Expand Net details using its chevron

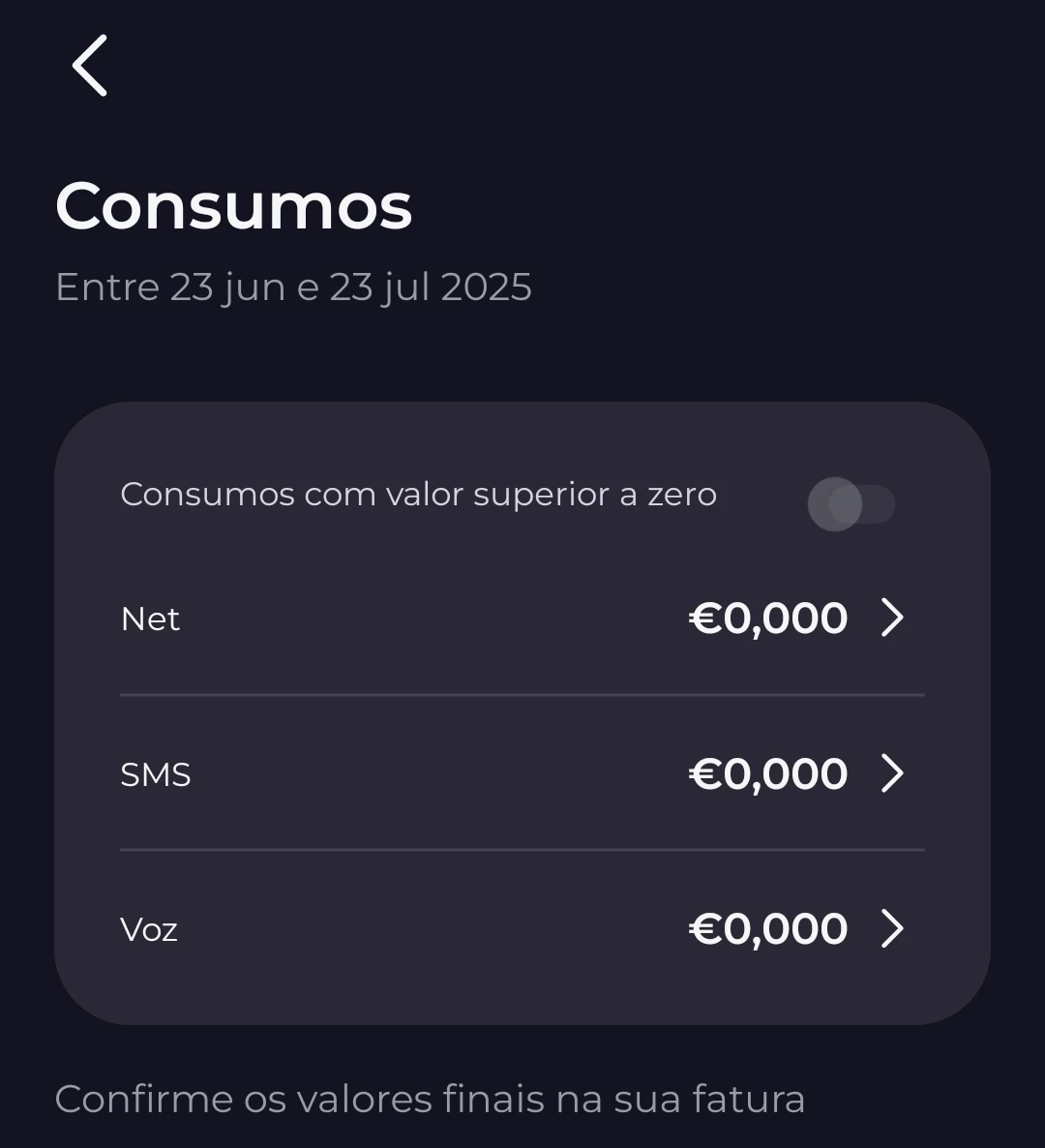[x=892, y=618]
